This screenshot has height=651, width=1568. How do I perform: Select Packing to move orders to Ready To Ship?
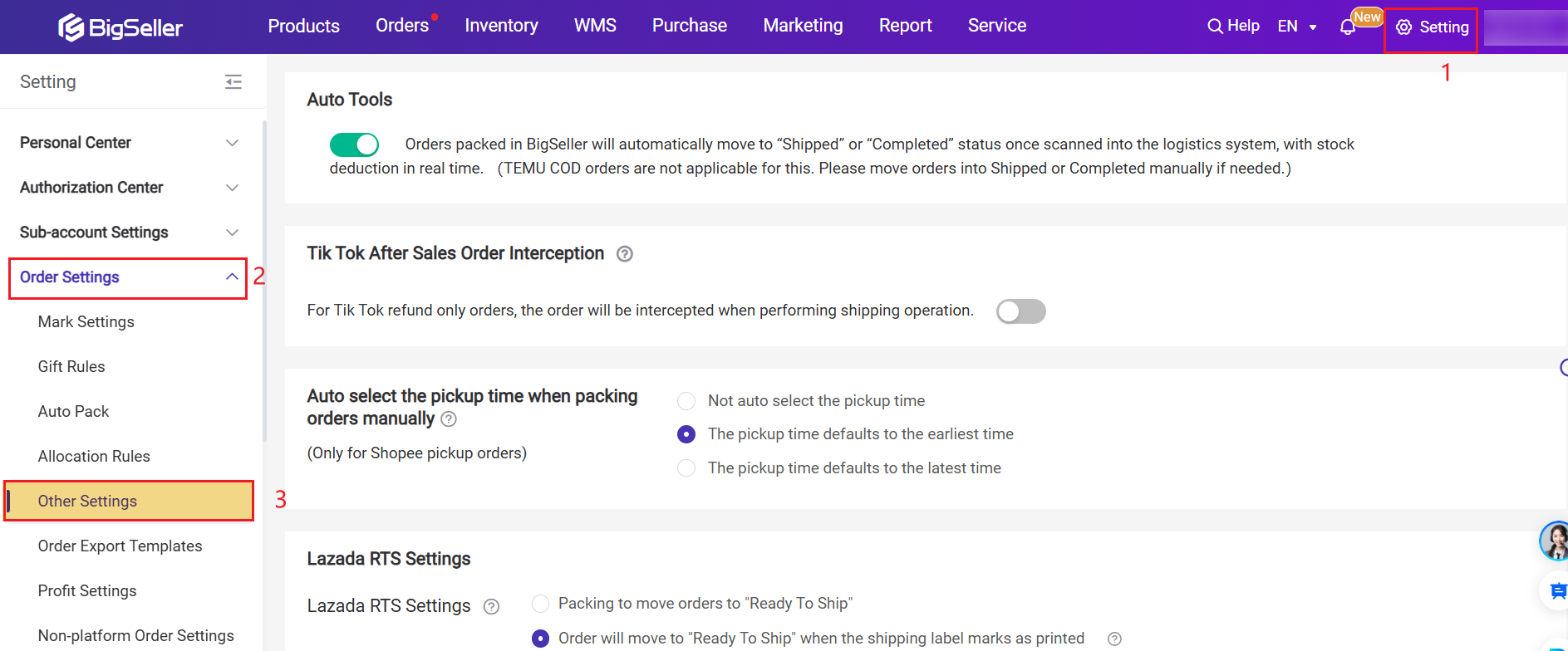pos(540,604)
